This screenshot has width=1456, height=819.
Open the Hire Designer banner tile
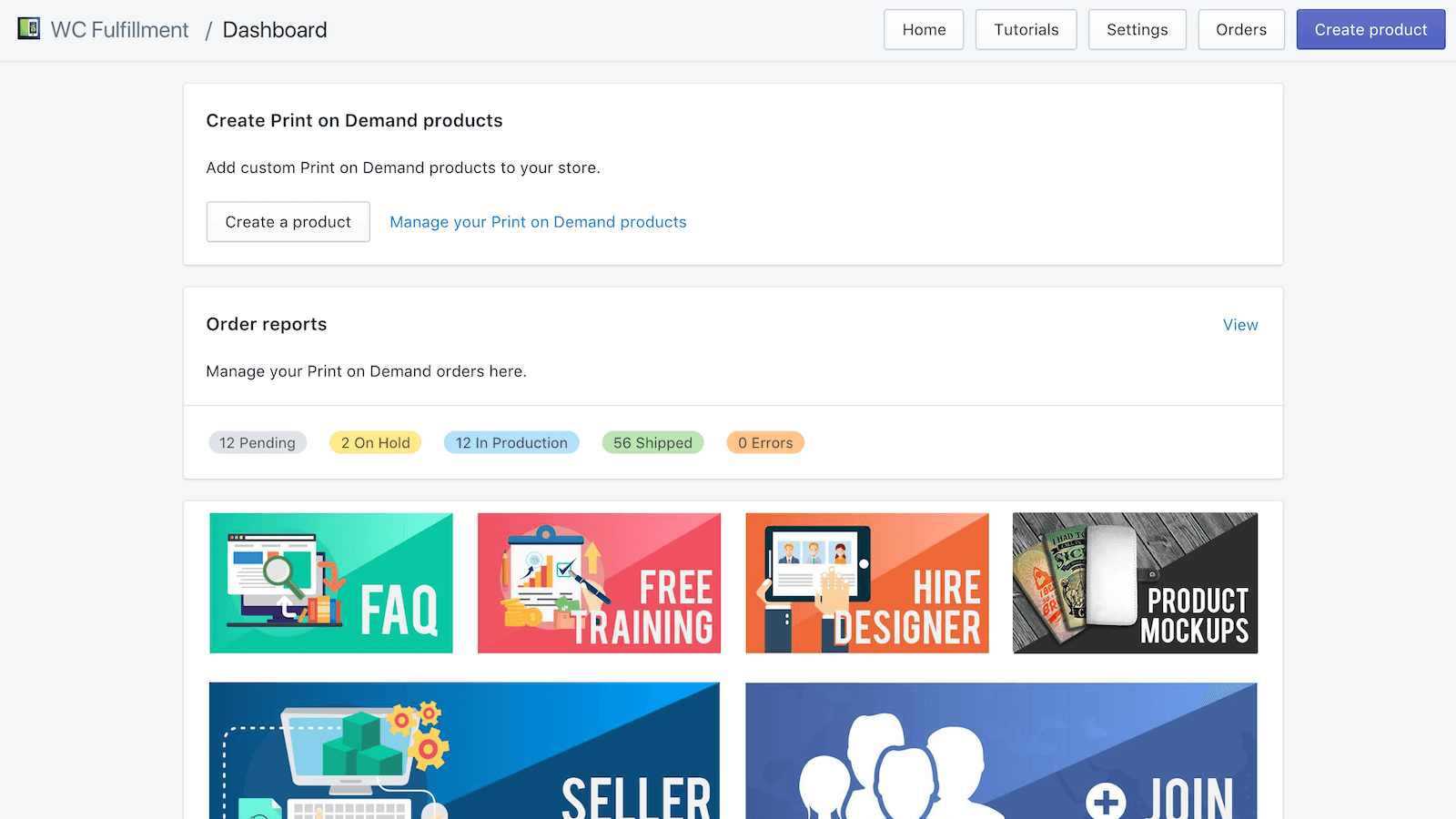pyautogui.click(x=866, y=583)
